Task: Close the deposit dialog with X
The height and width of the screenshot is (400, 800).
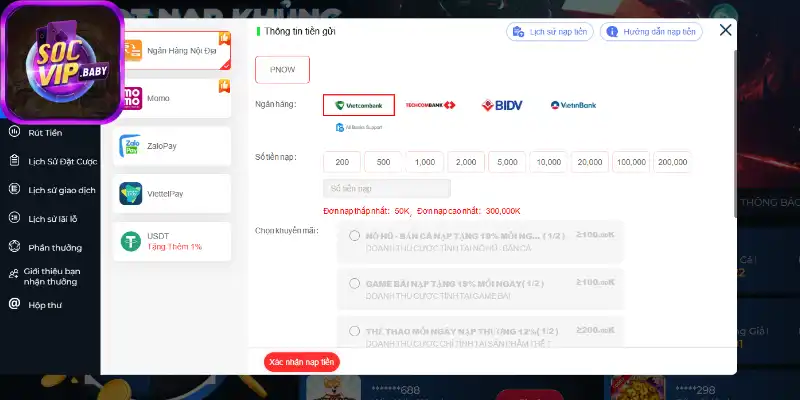Action: [x=726, y=30]
